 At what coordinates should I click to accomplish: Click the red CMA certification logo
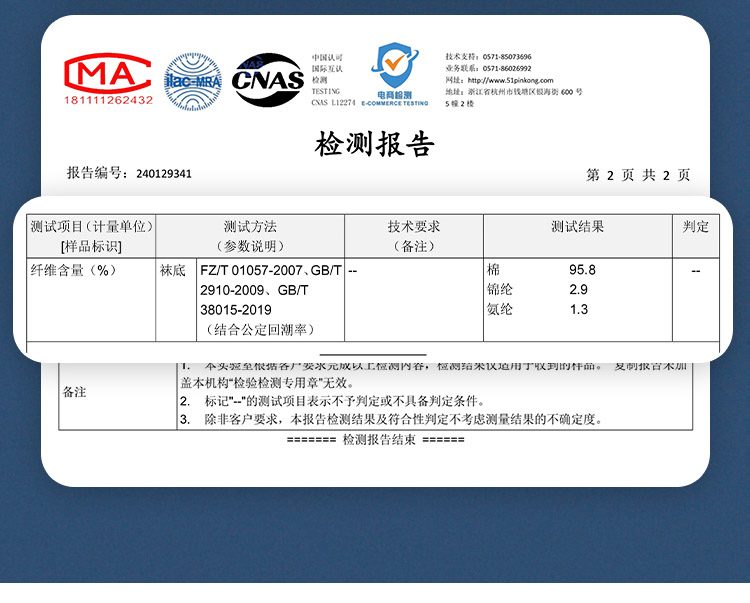(x=108, y=73)
